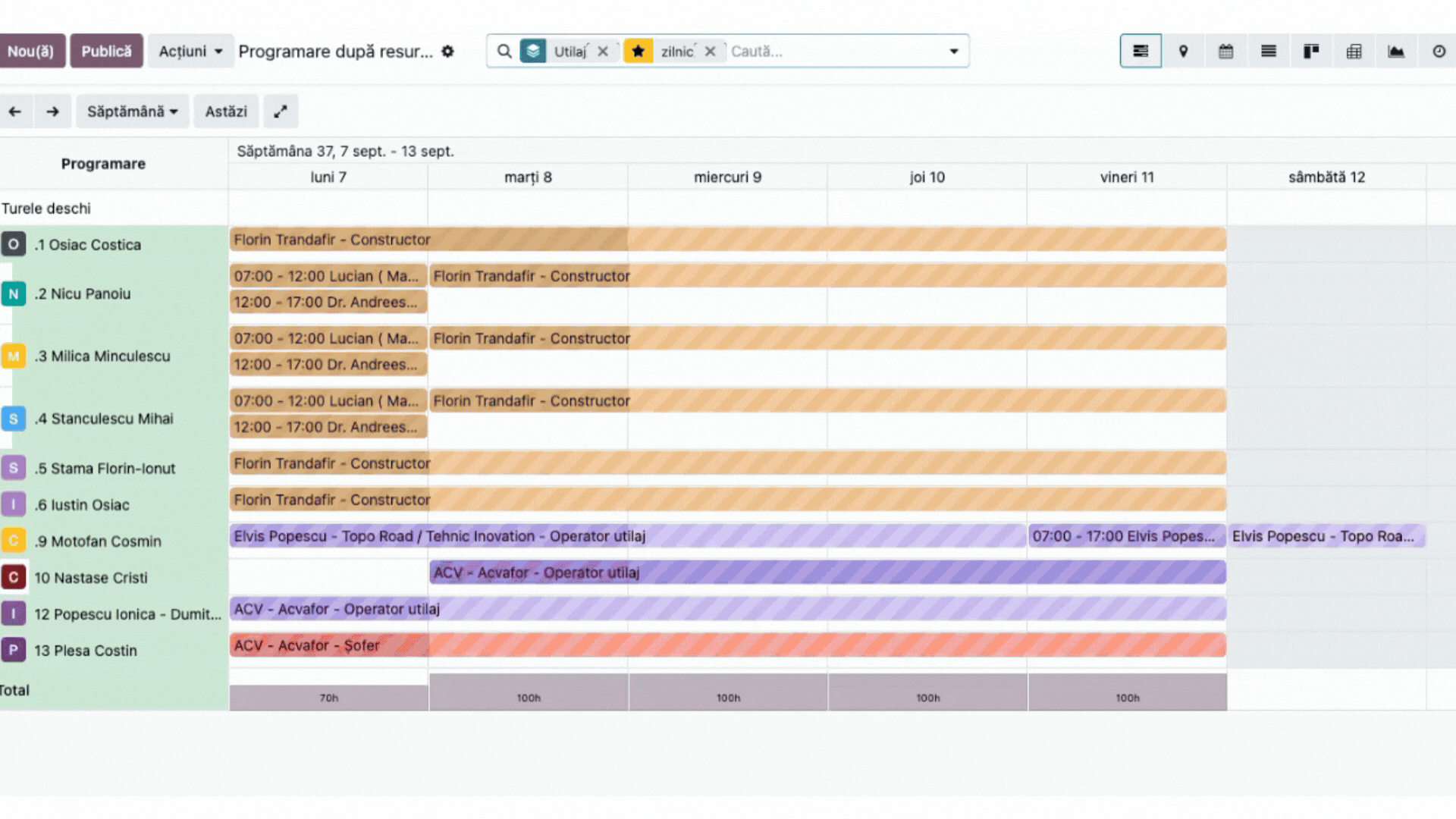This screenshot has height=819, width=1456.
Task: Click into the Caută search field
Action: pos(834,51)
